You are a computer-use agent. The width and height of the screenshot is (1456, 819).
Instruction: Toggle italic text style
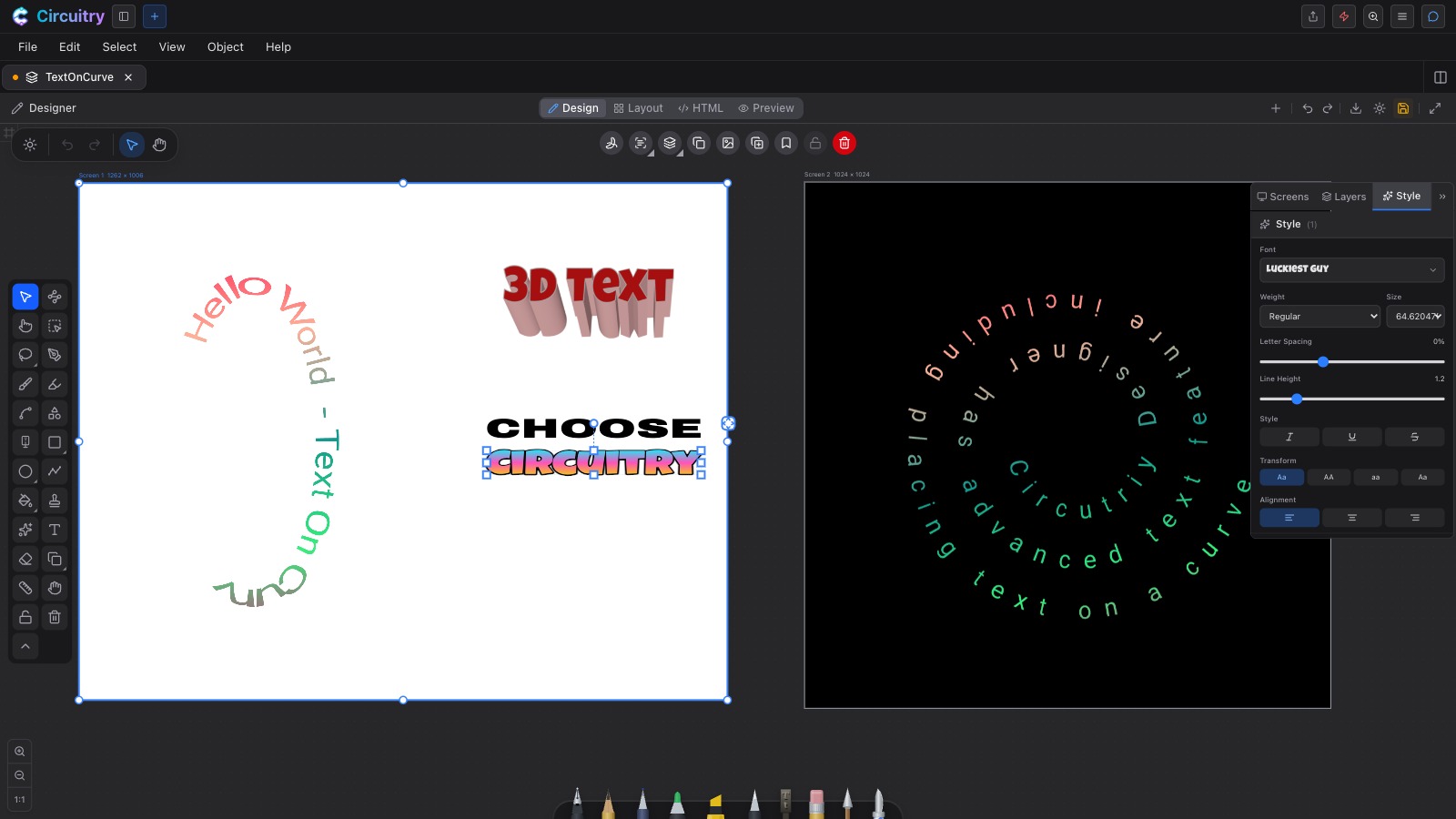1289,437
